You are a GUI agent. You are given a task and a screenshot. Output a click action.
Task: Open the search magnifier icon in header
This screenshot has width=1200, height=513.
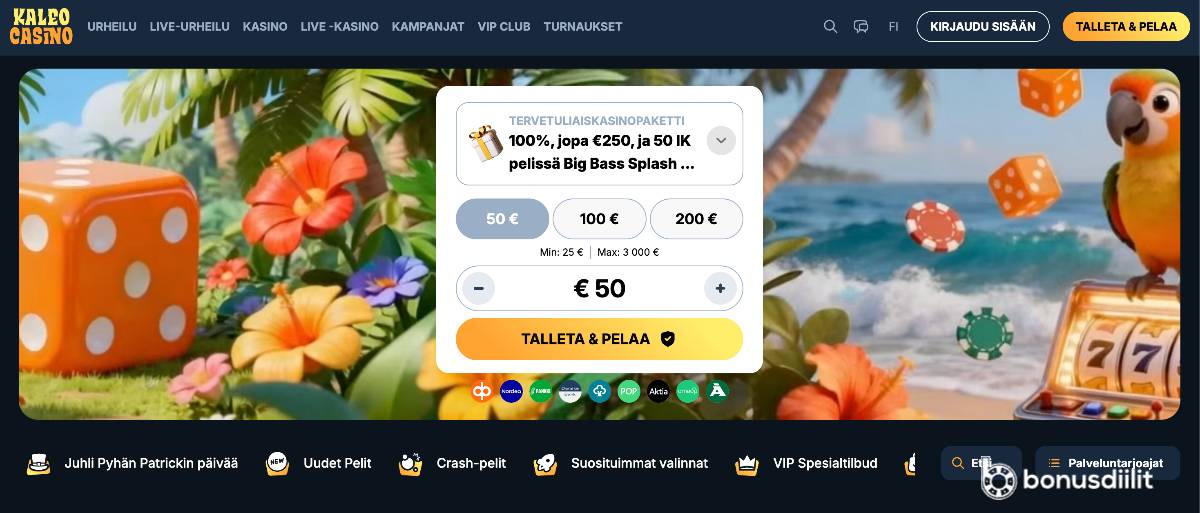point(830,27)
